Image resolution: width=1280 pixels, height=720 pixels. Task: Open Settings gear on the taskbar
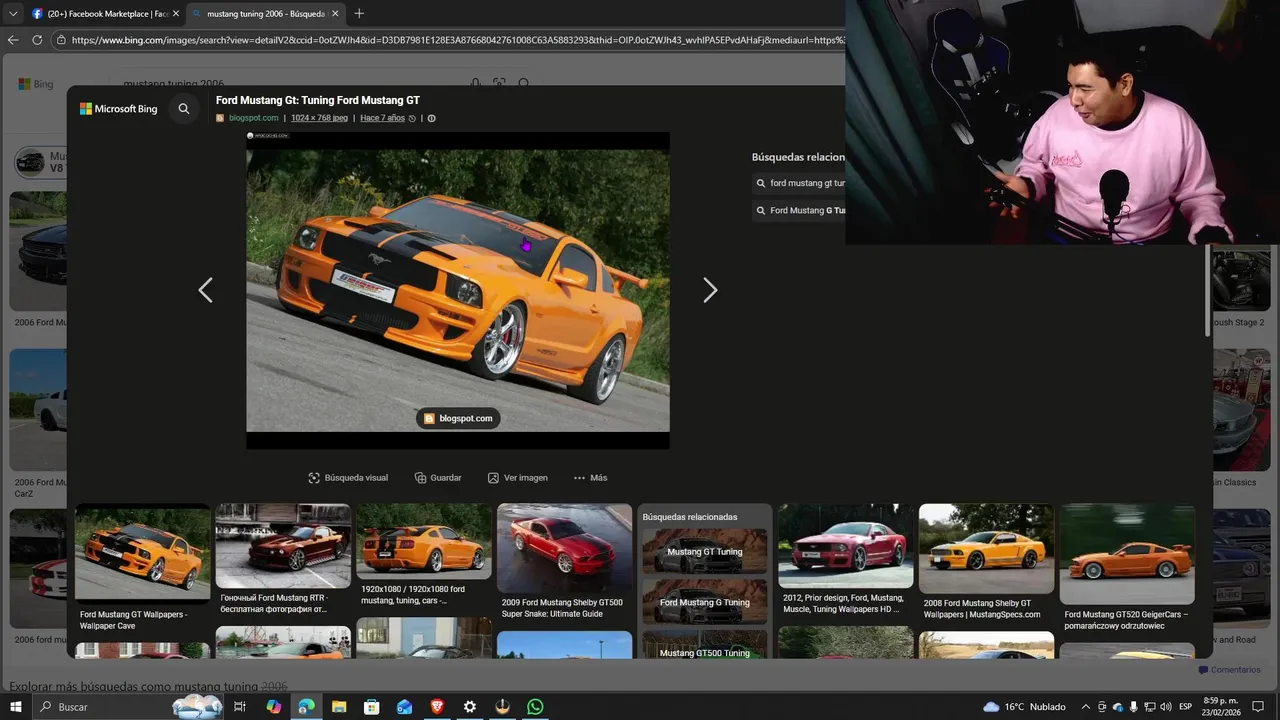click(x=470, y=707)
